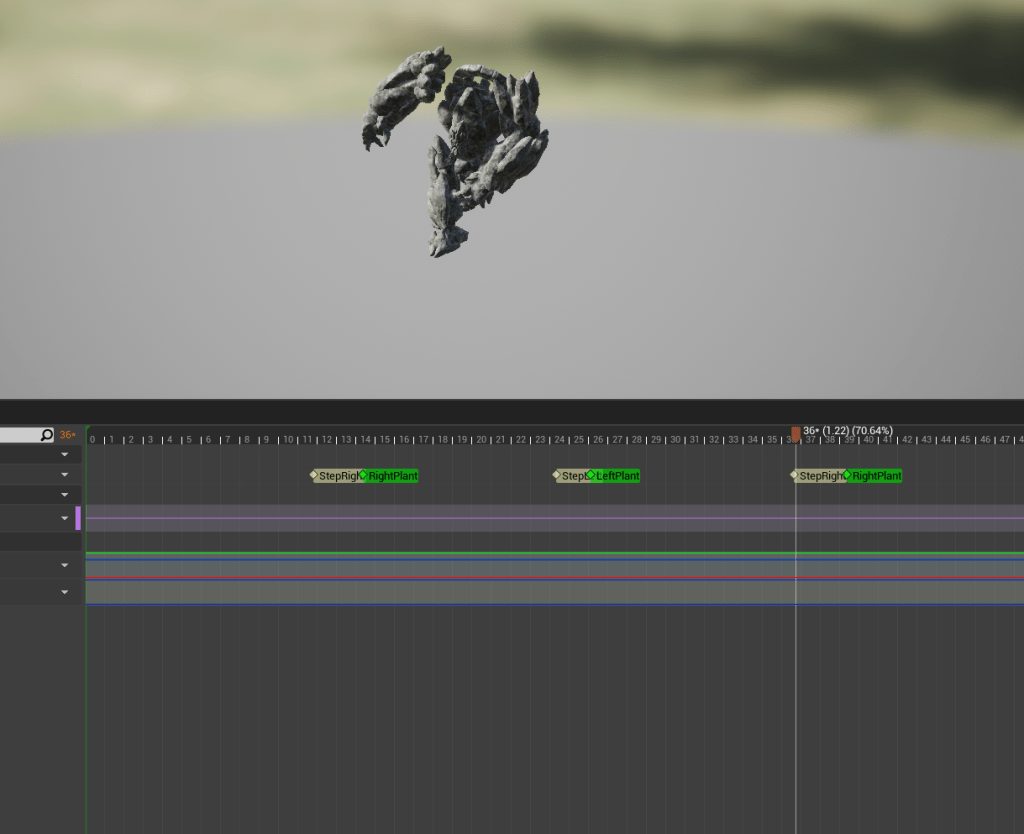
Task: Grab the orange playhead scrubber handle
Action: (x=796, y=433)
